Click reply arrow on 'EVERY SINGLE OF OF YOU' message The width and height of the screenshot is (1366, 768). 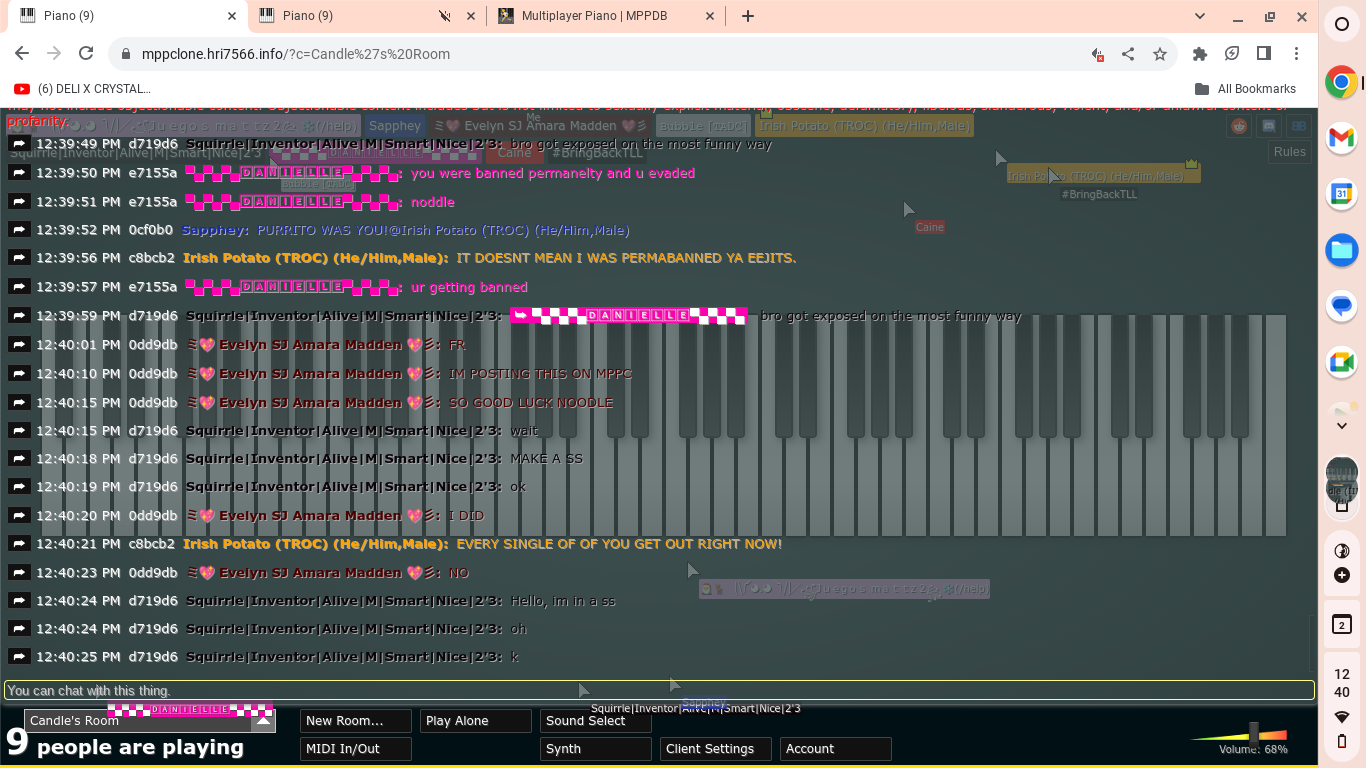tap(19, 544)
